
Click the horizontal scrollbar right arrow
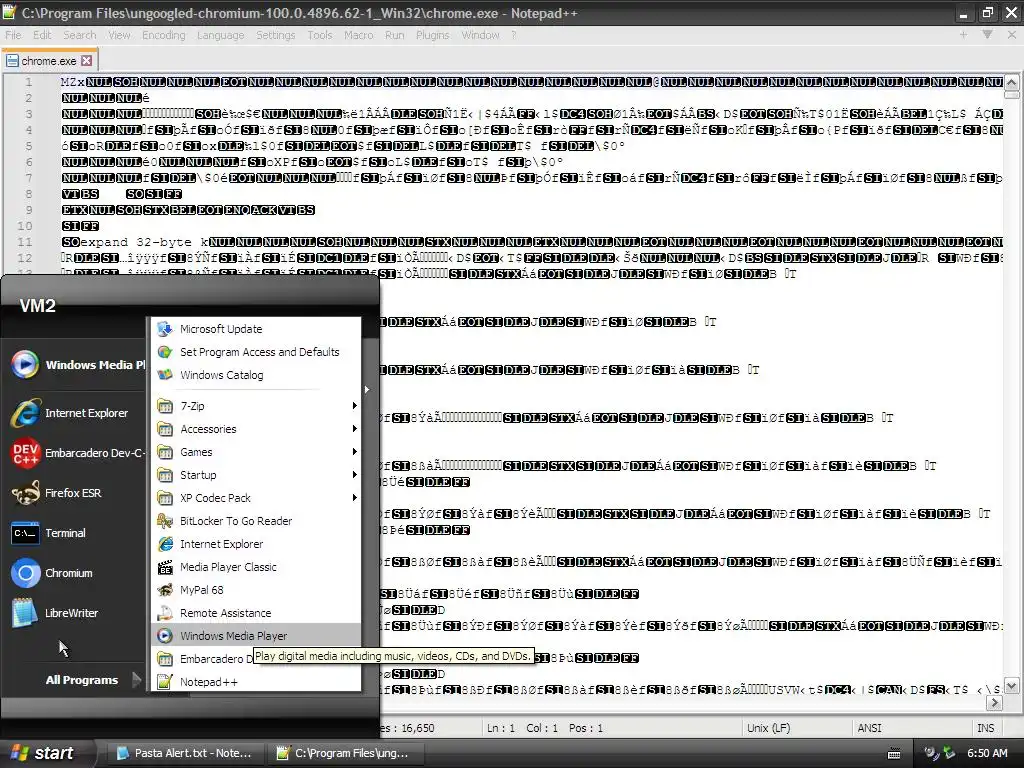(994, 703)
